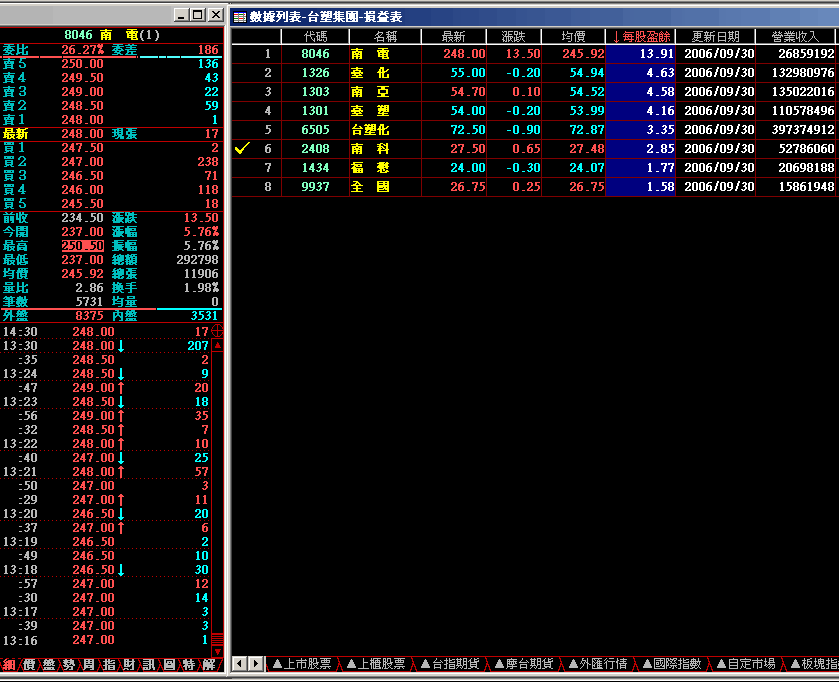Screen dimensions: 839x682
Task: Switch to the 價 tab
Action: (29, 665)
